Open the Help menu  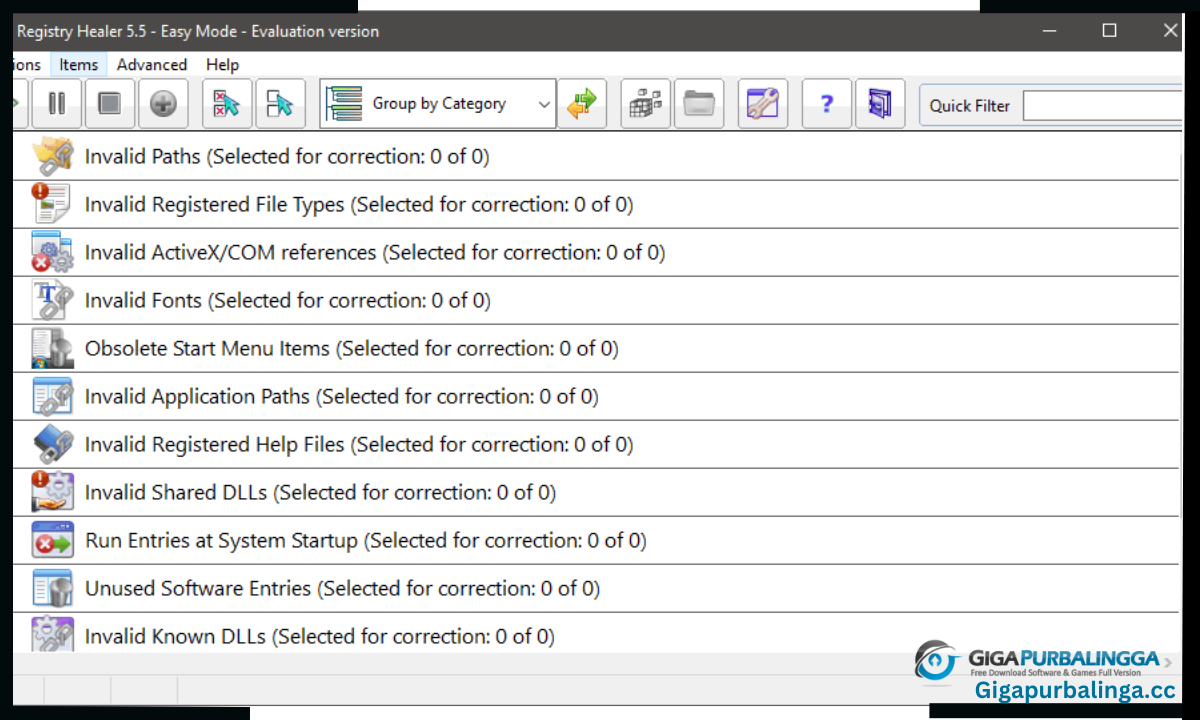222,65
